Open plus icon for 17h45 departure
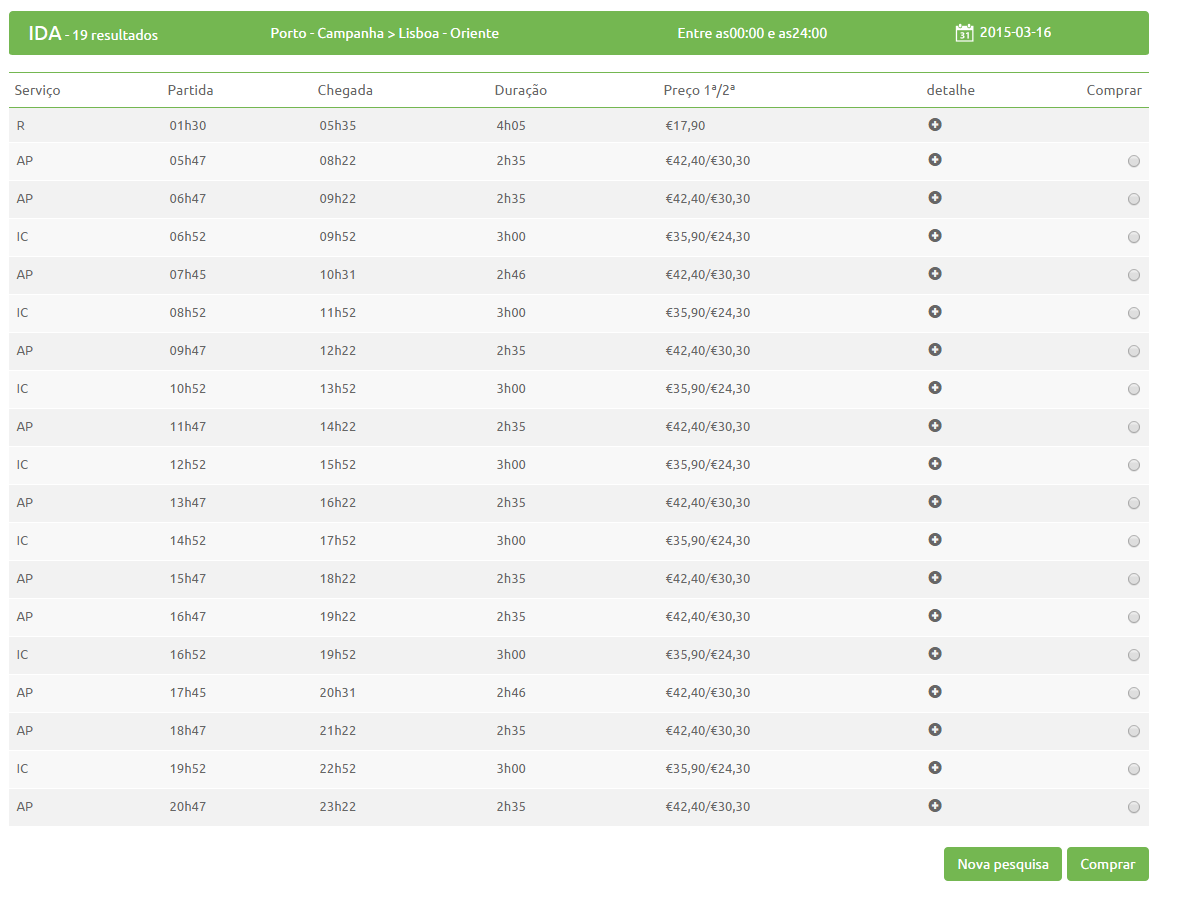 coord(935,692)
